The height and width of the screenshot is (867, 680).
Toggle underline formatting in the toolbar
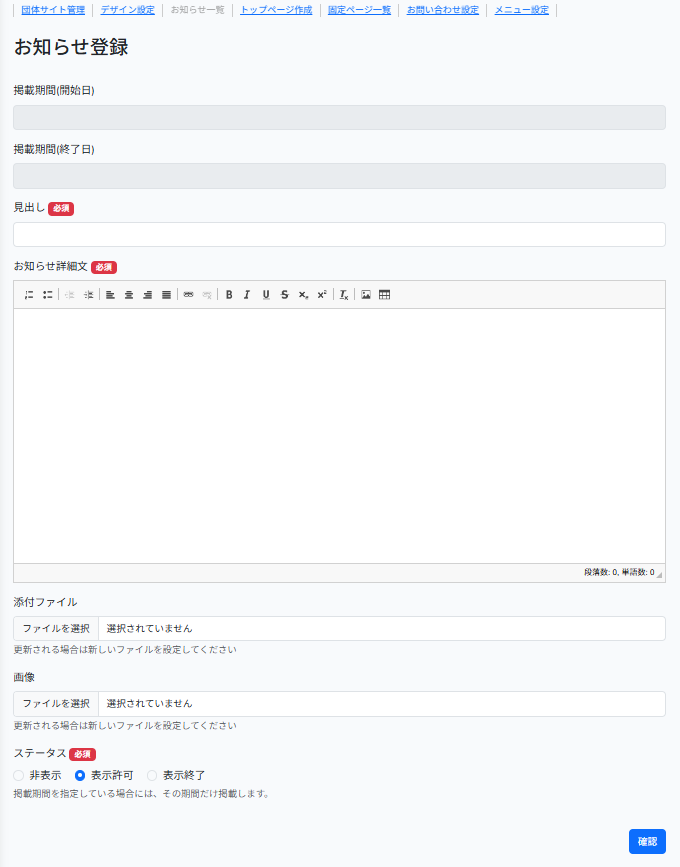[266, 295]
